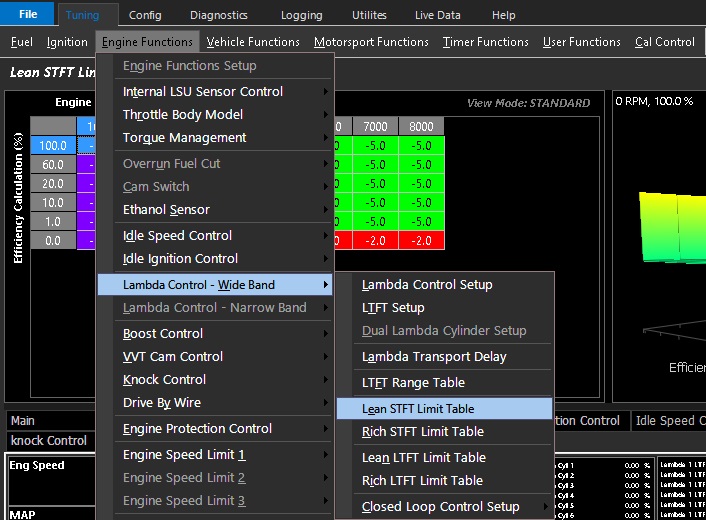Open the Cal Control menu
706x520 pixels.
pyautogui.click(x=664, y=42)
